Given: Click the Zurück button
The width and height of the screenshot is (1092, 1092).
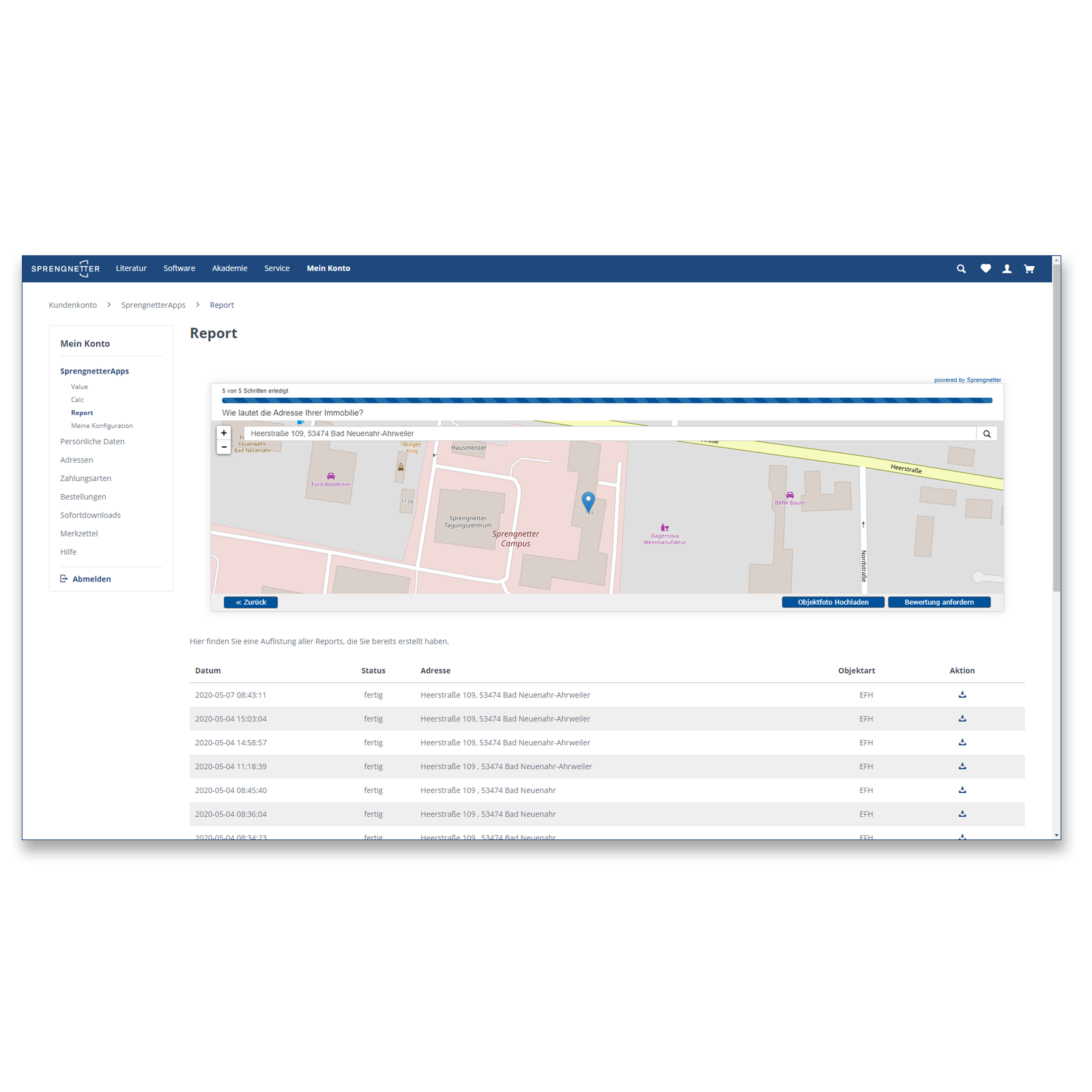Looking at the screenshot, I should click(x=250, y=602).
